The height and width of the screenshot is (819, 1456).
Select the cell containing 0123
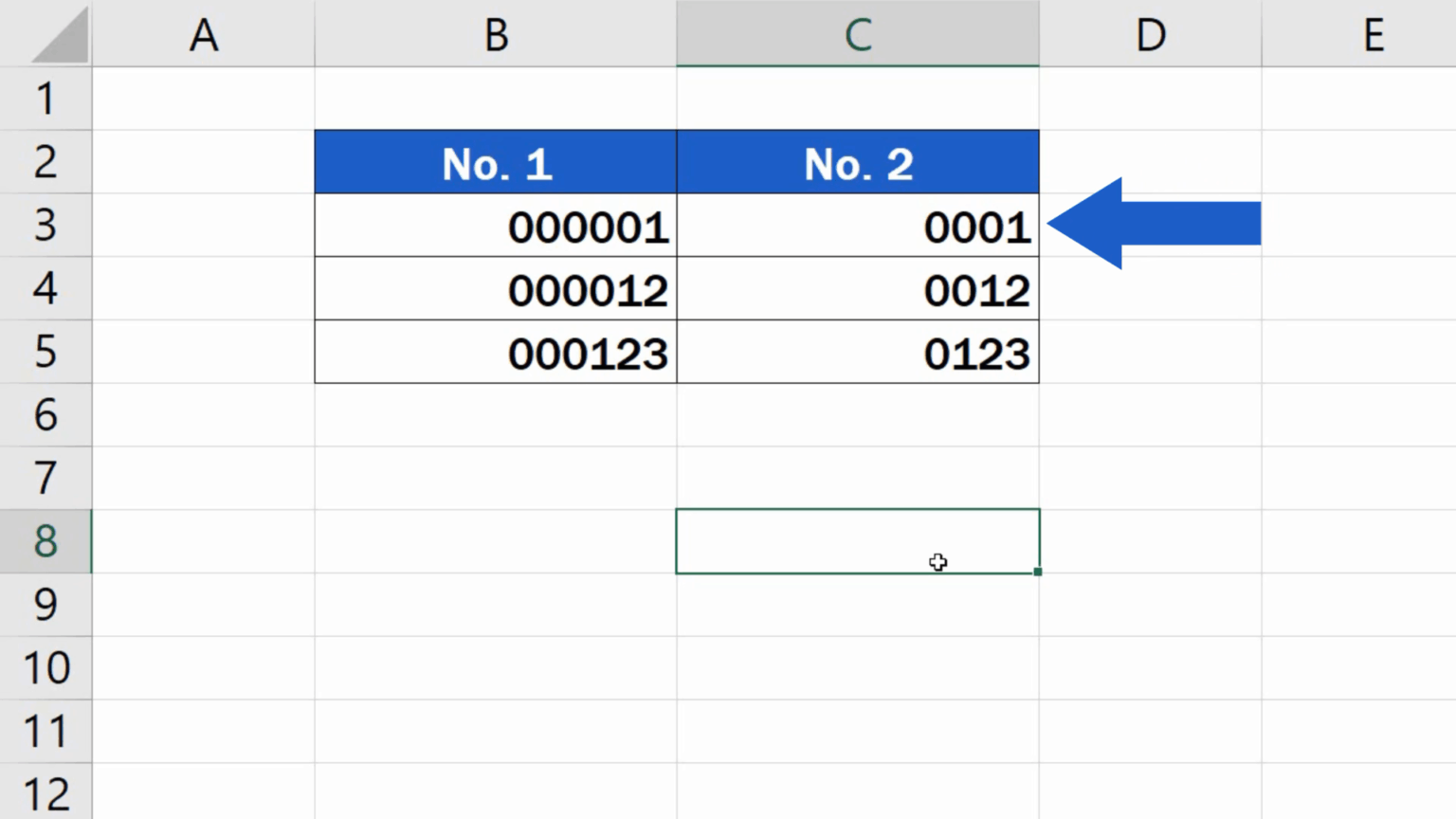(x=857, y=352)
